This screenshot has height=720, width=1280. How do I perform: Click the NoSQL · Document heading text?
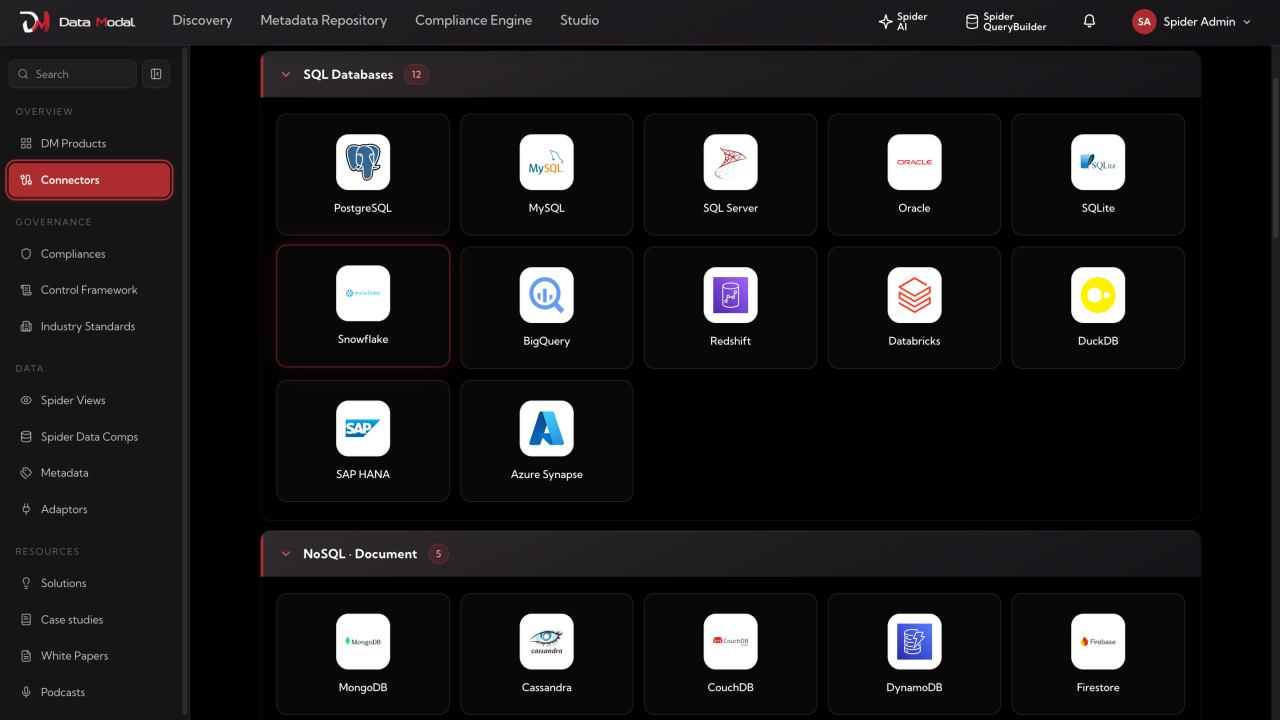coord(360,553)
